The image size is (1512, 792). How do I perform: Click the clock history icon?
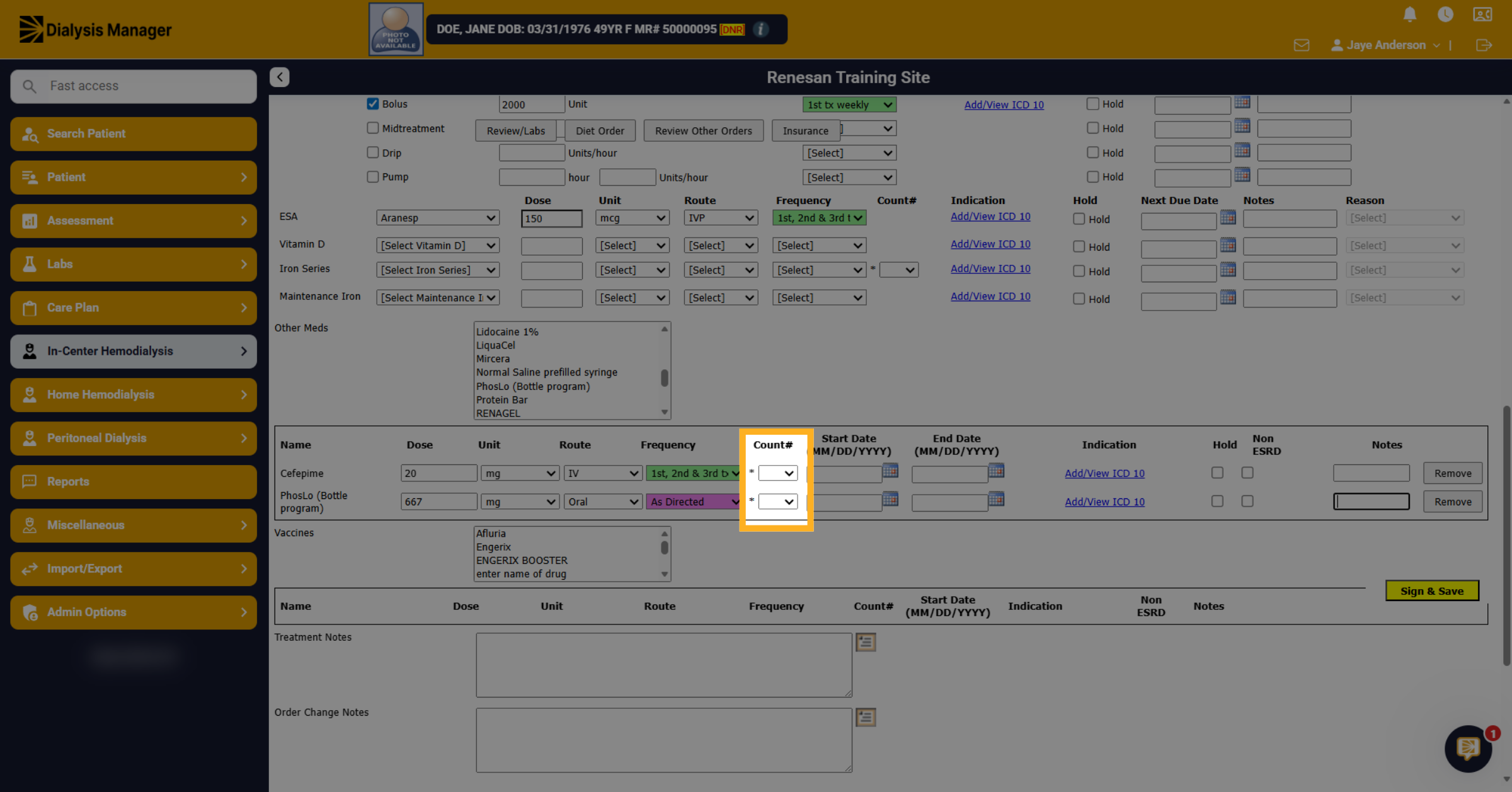(1445, 14)
